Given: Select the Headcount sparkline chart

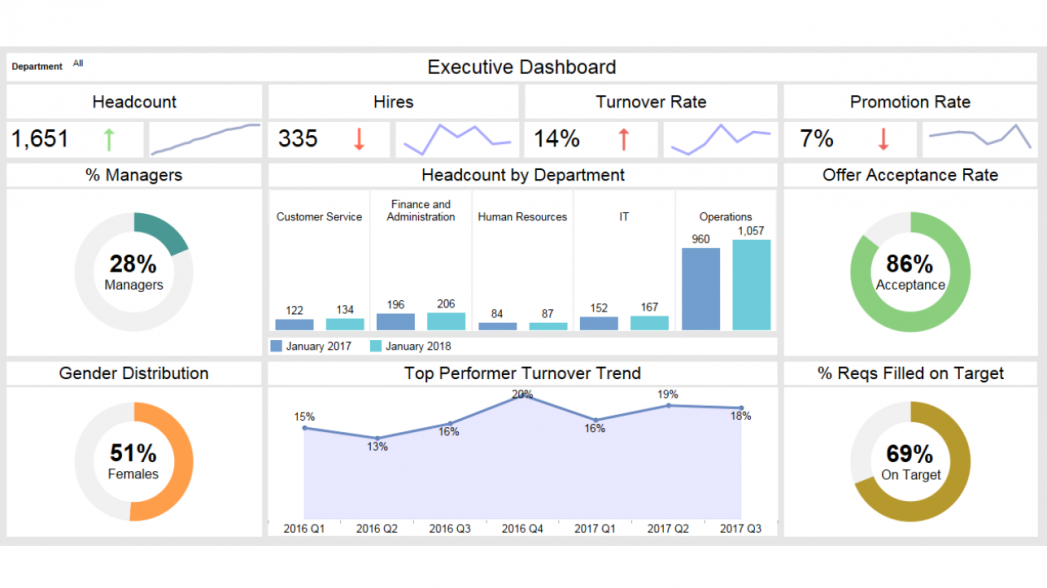Looking at the screenshot, I should 204,139.
